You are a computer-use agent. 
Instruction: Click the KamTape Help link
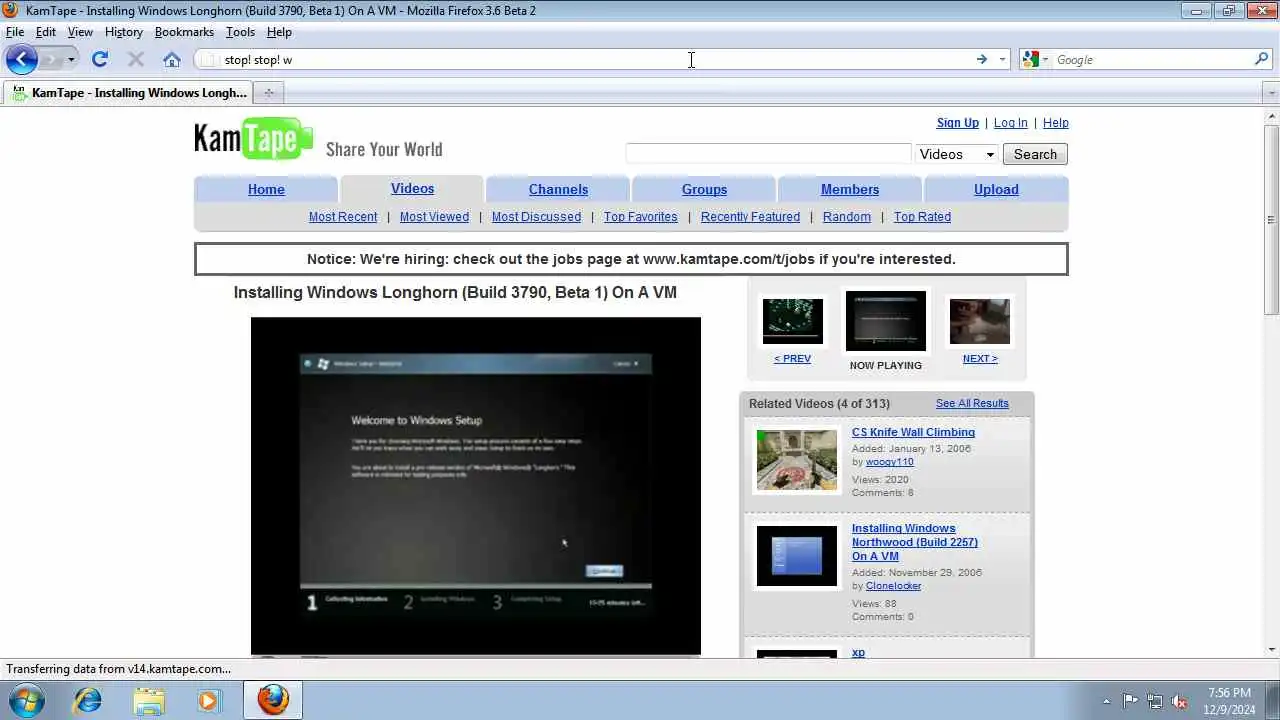pos(1055,123)
